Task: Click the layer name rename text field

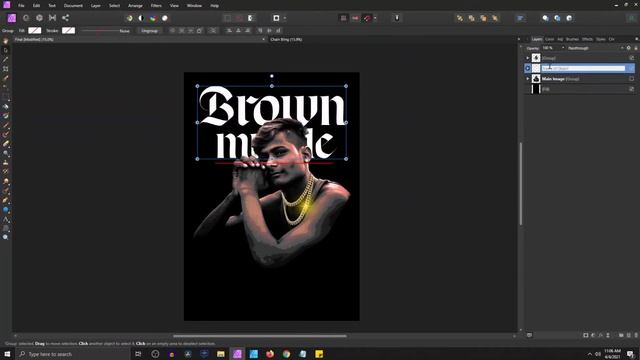Action: pos(583,68)
